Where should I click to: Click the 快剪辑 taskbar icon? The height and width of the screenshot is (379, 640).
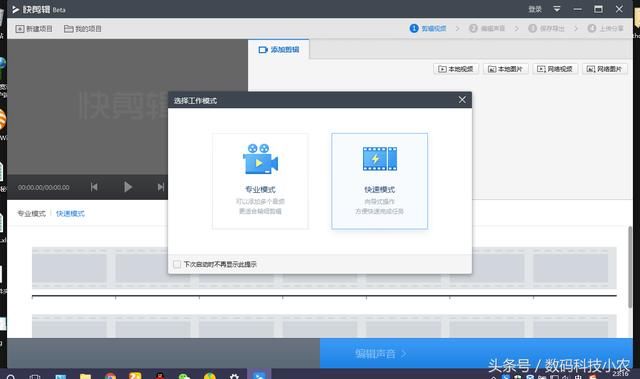(x=259, y=375)
